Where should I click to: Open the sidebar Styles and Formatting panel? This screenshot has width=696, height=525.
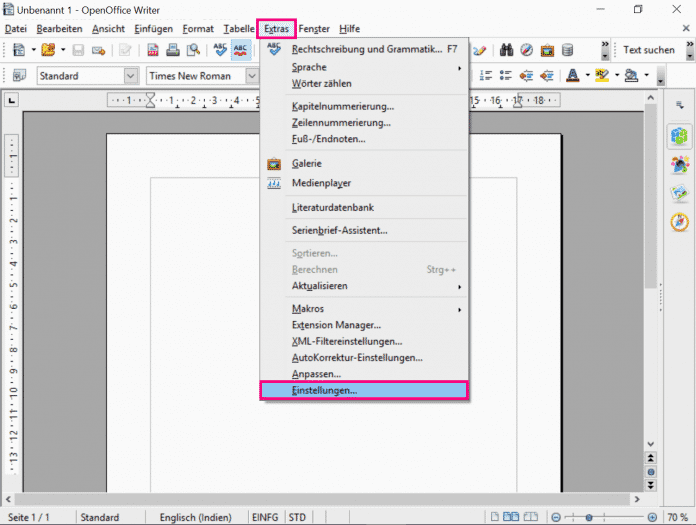click(x=679, y=164)
